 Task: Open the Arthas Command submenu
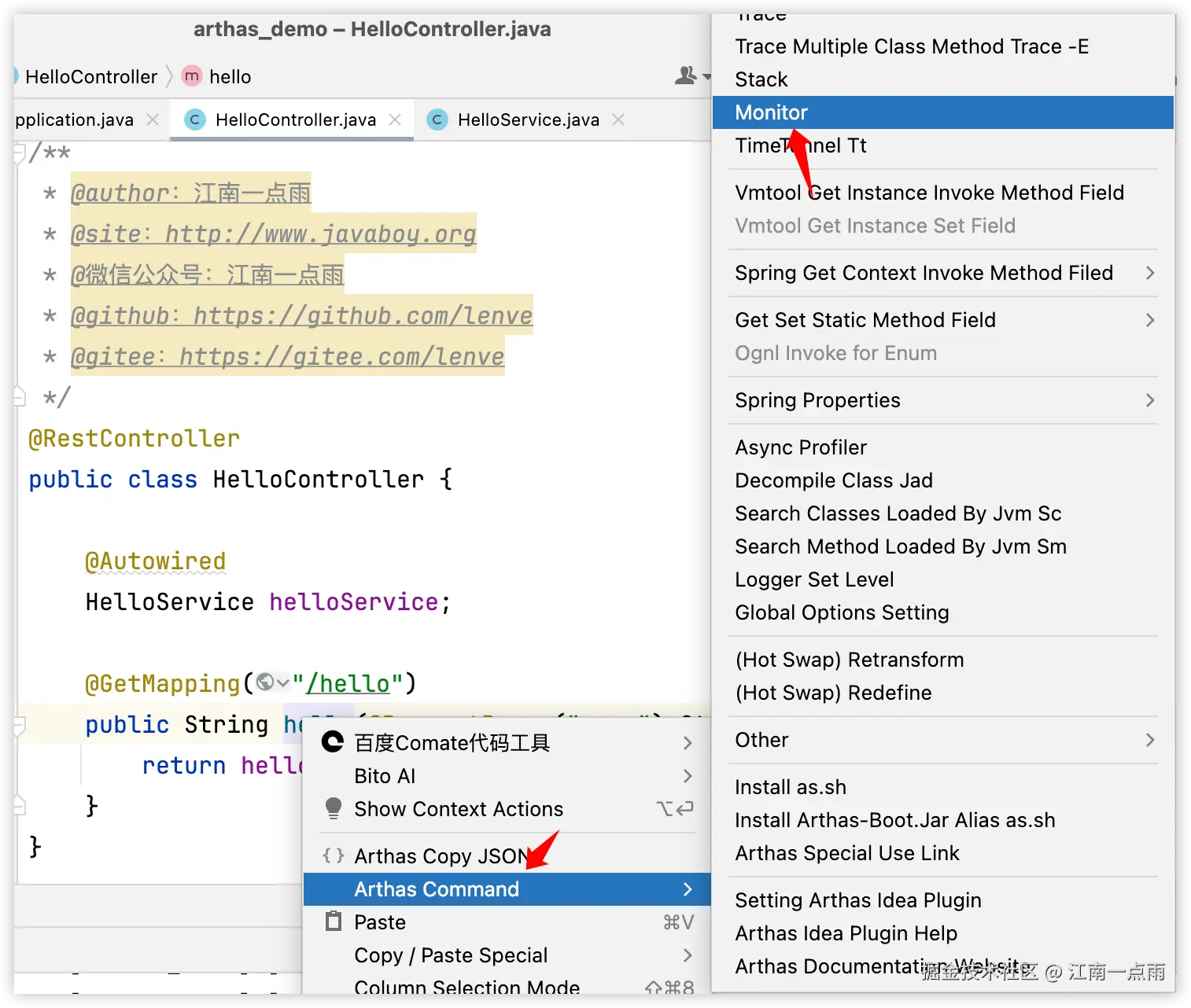tap(507, 888)
